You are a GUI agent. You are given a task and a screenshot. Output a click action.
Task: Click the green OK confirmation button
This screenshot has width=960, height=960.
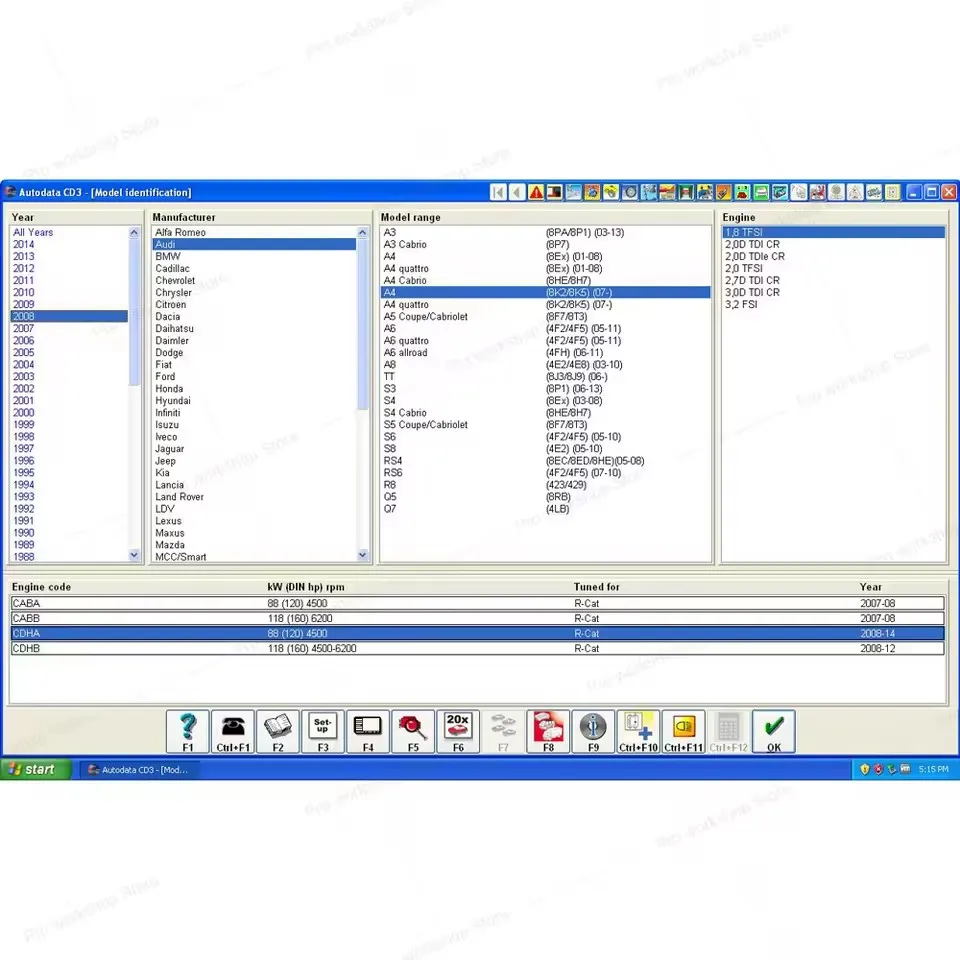coord(772,730)
